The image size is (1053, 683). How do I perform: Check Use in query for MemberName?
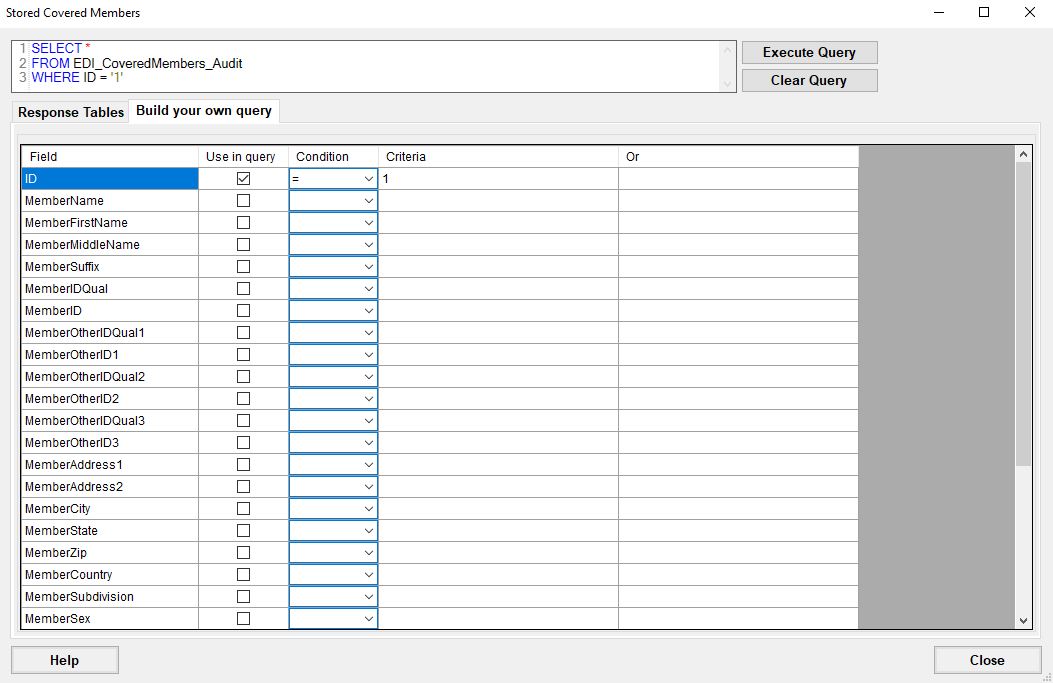243,201
